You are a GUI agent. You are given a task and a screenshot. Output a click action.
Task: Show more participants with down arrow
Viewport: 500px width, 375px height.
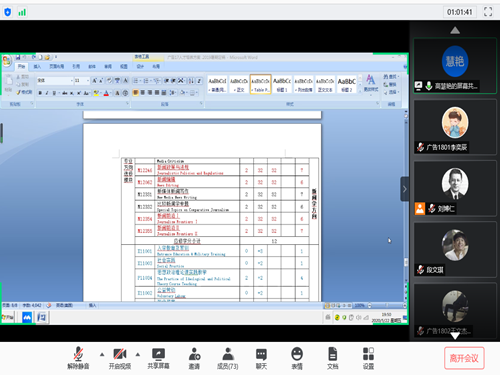[455, 336]
